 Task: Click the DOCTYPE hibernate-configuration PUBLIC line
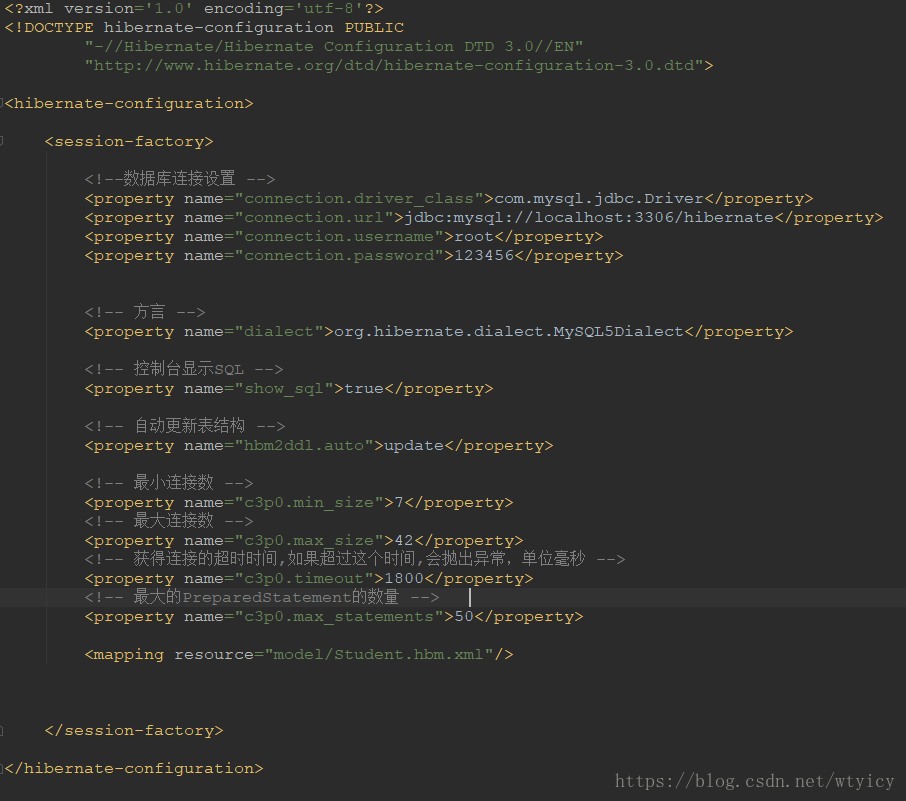[x=204, y=28]
